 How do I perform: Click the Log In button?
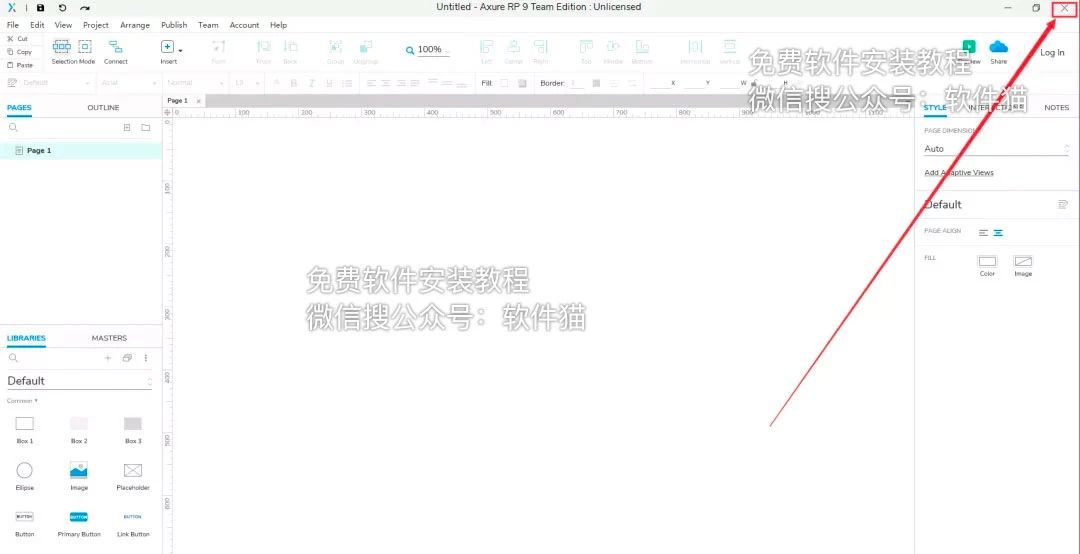click(x=1052, y=52)
